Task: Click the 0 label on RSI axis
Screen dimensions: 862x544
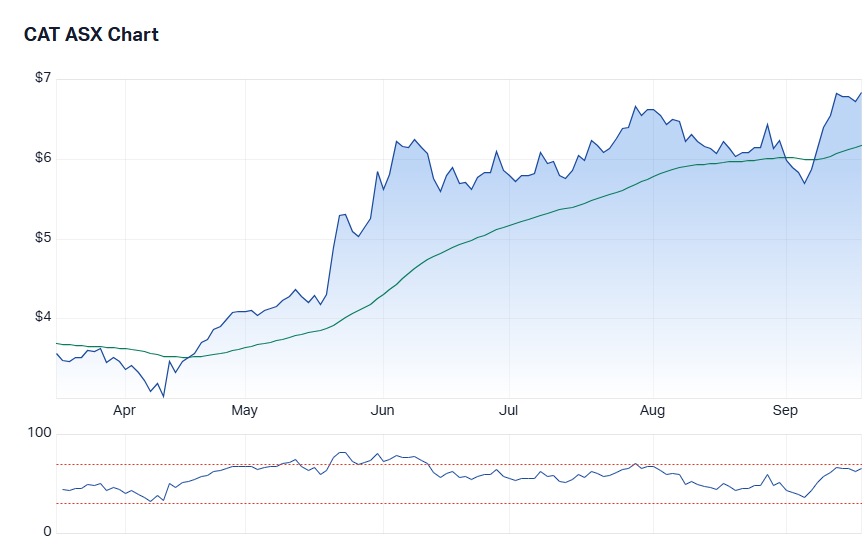Action: pyautogui.click(x=46, y=532)
